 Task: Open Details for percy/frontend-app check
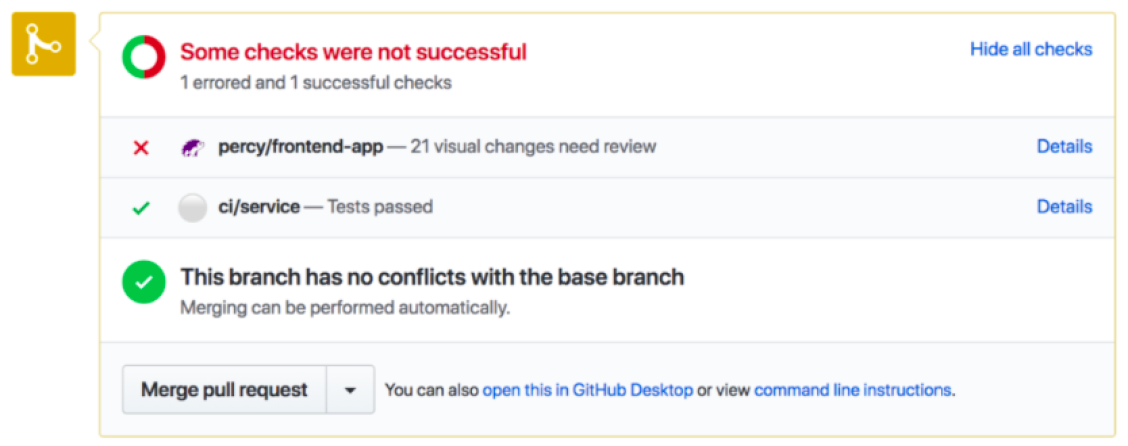tap(1064, 147)
